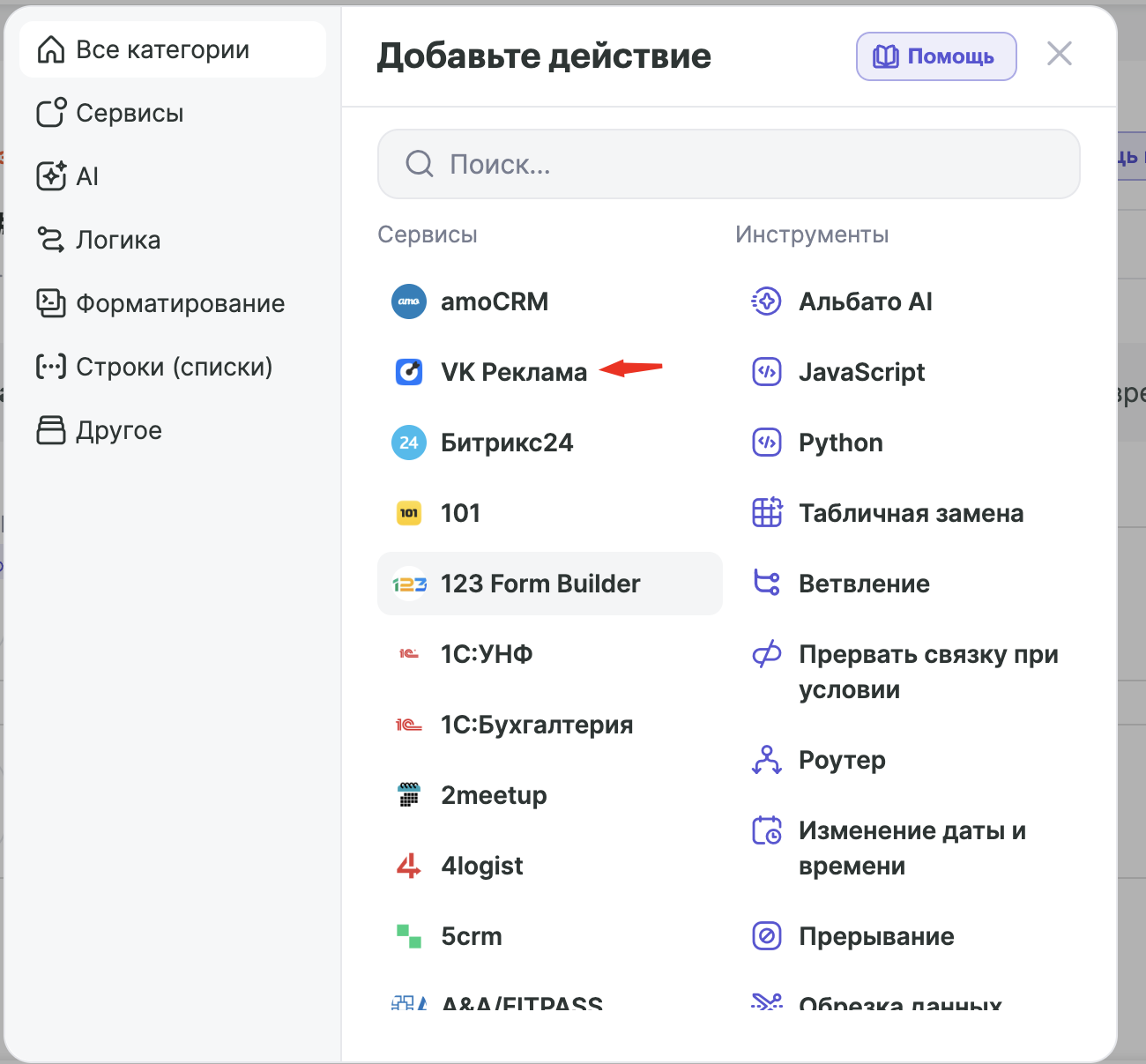This screenshot has height=1064, width=1146.
Task: Add Изменение даты и времени tool
Action: click(908, 848)
